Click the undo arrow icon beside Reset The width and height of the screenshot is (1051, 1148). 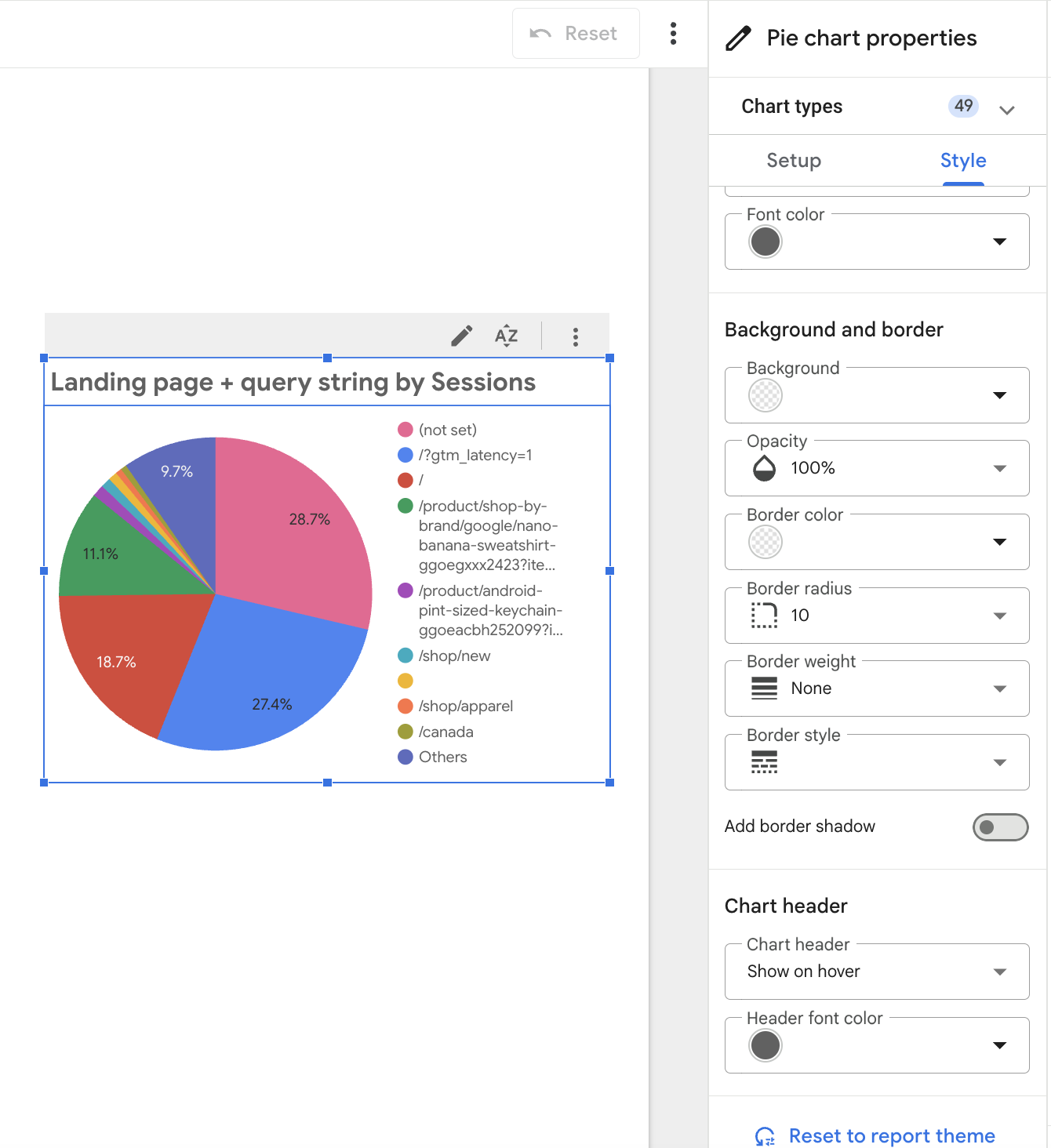[x=540, y=33]
